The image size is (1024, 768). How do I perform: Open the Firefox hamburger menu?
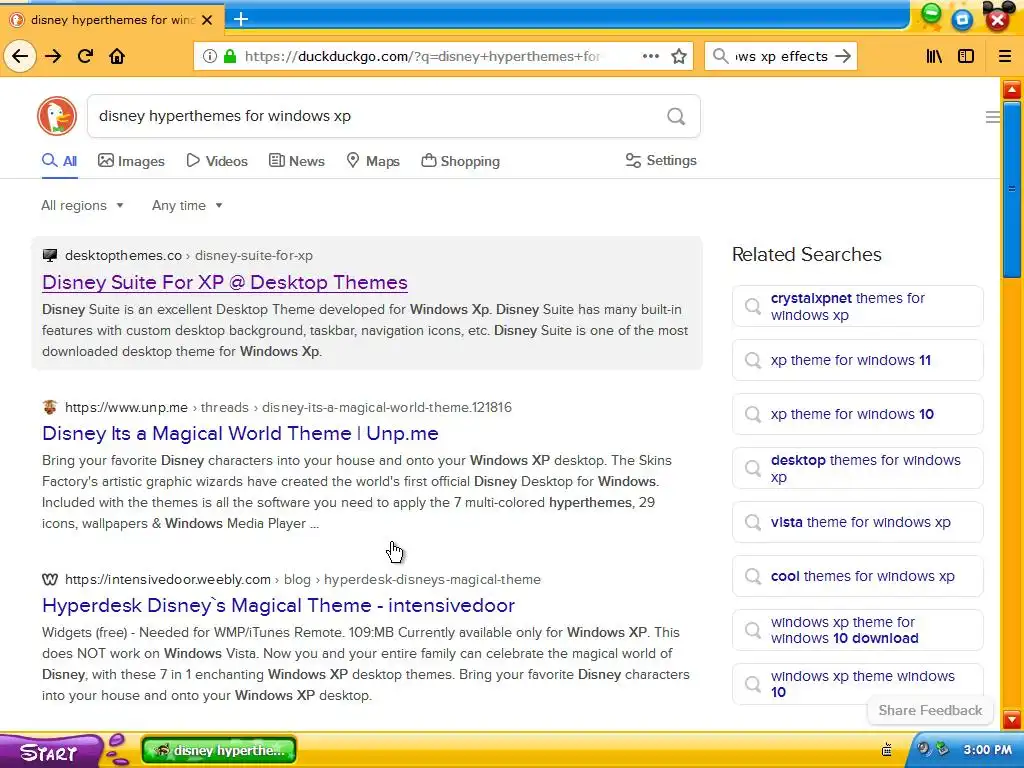(x=1005, y=56)
